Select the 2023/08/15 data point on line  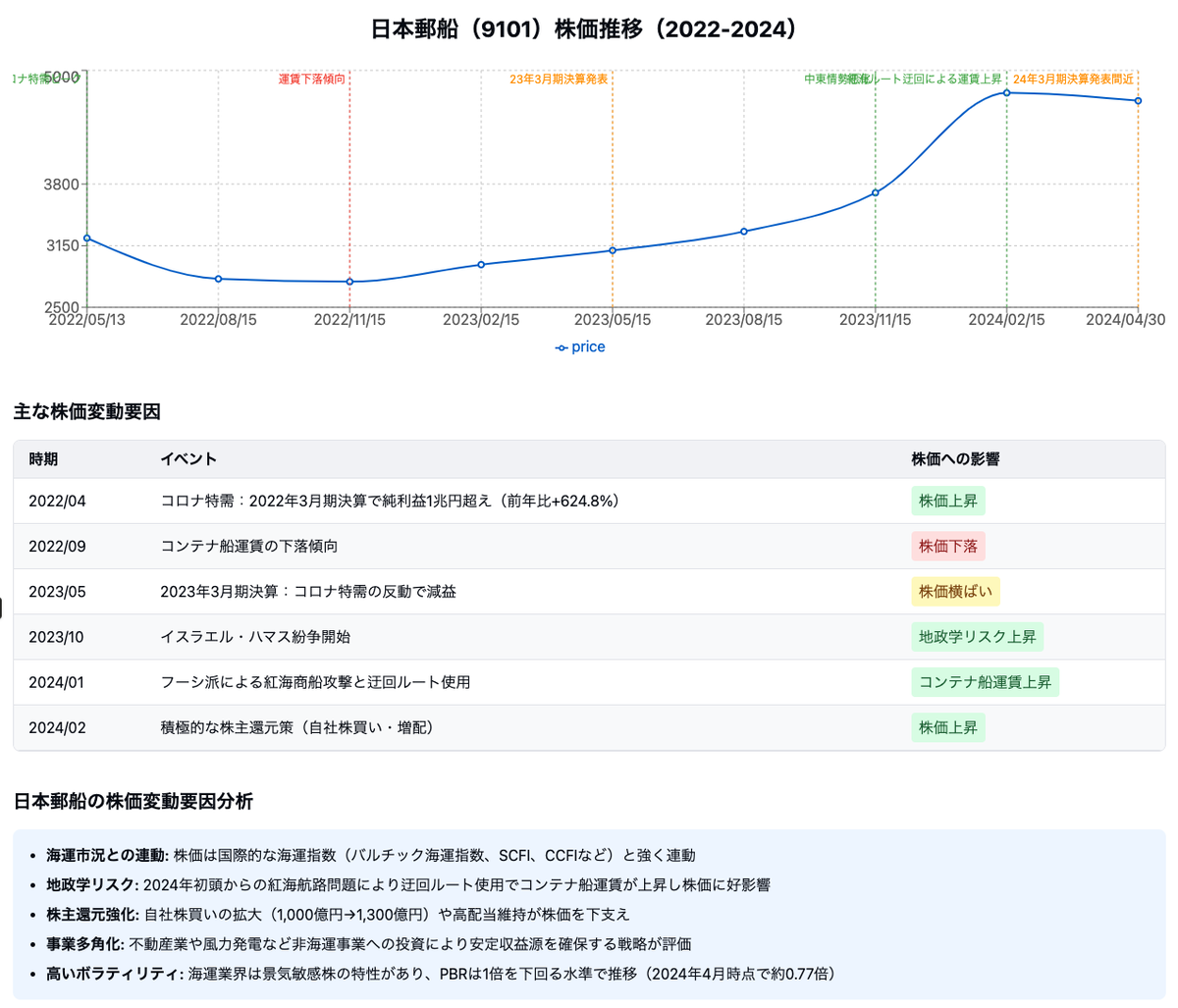744,232
